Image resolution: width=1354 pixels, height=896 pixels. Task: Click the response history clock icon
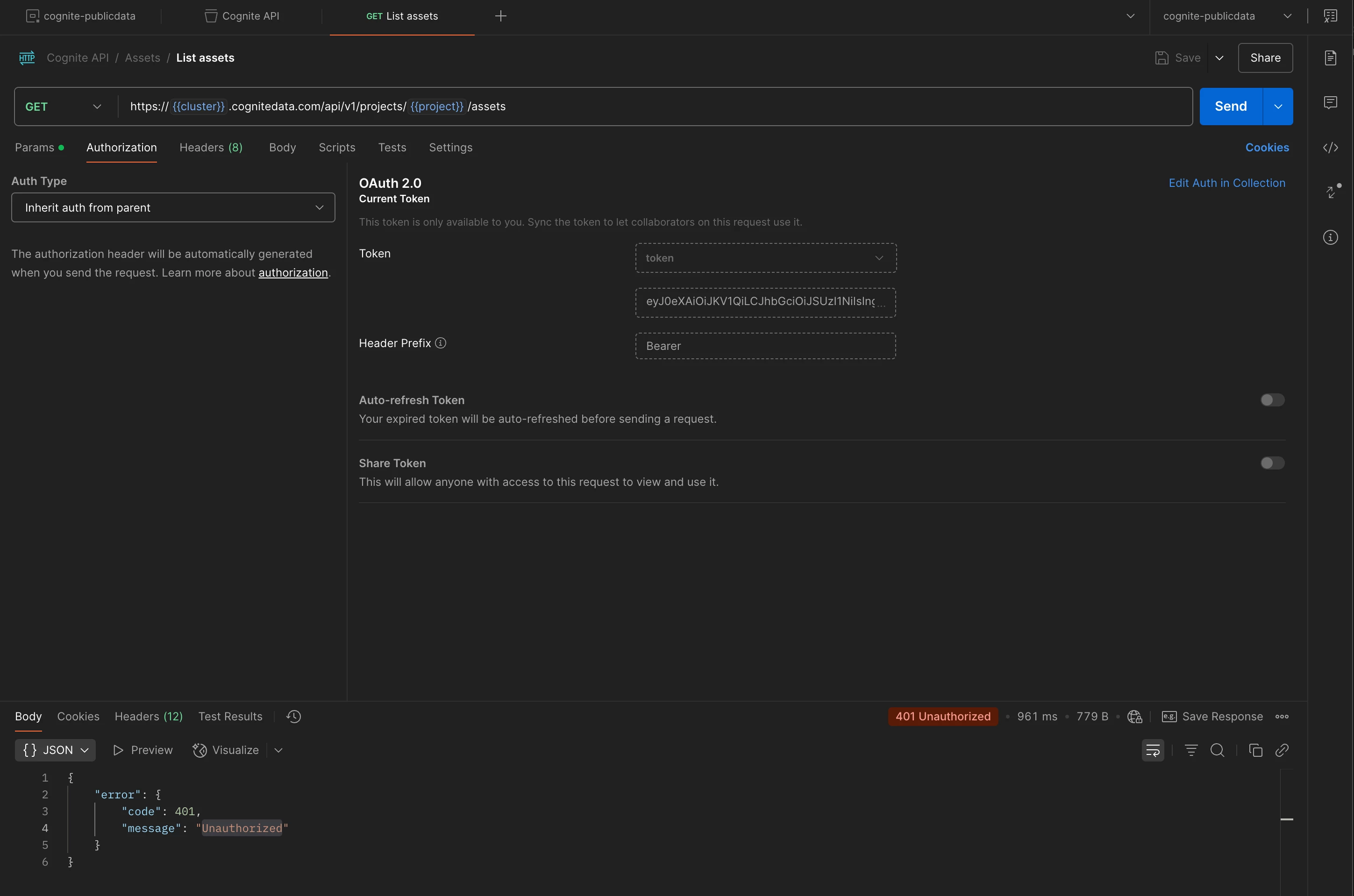[x=294, y=717]
